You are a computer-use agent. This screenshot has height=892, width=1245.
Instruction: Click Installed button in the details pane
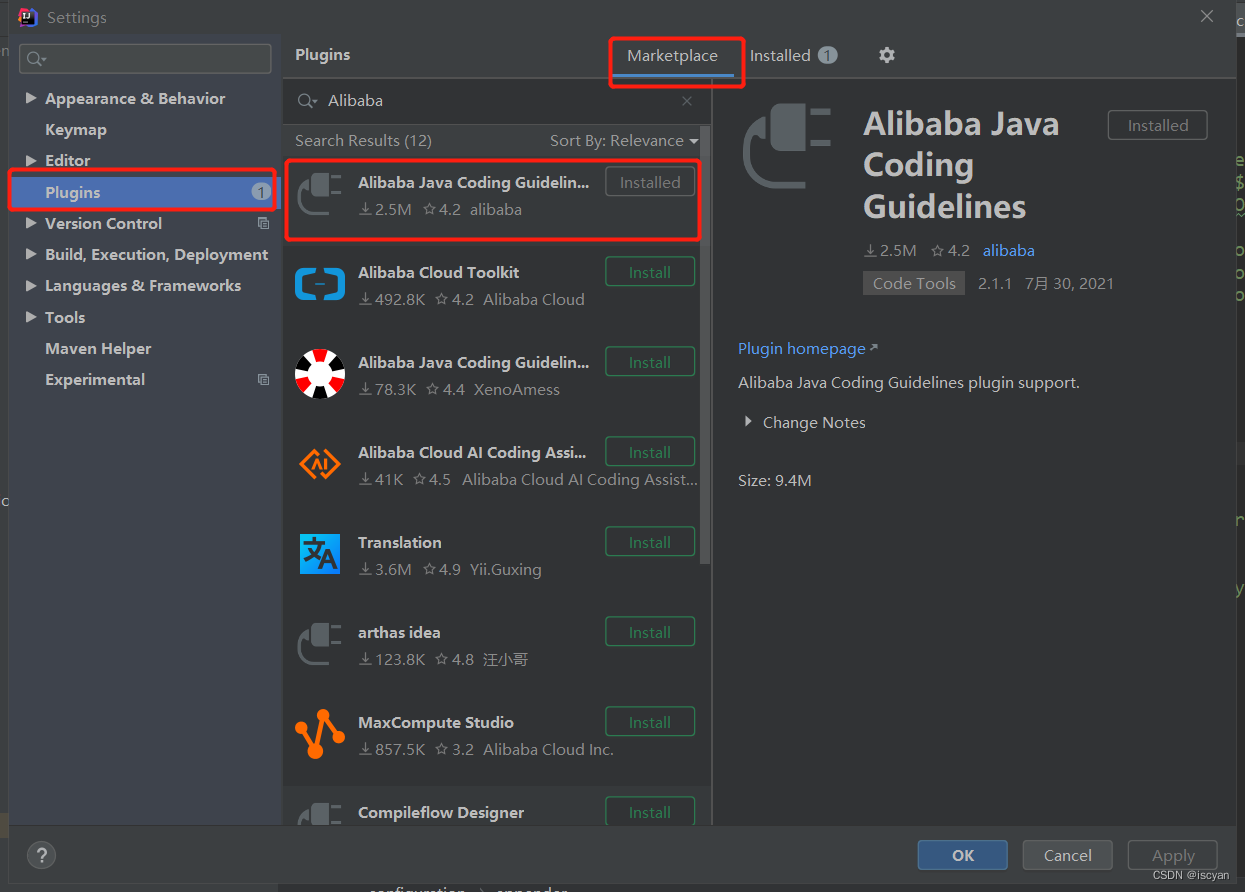[x=1158, y=125]
